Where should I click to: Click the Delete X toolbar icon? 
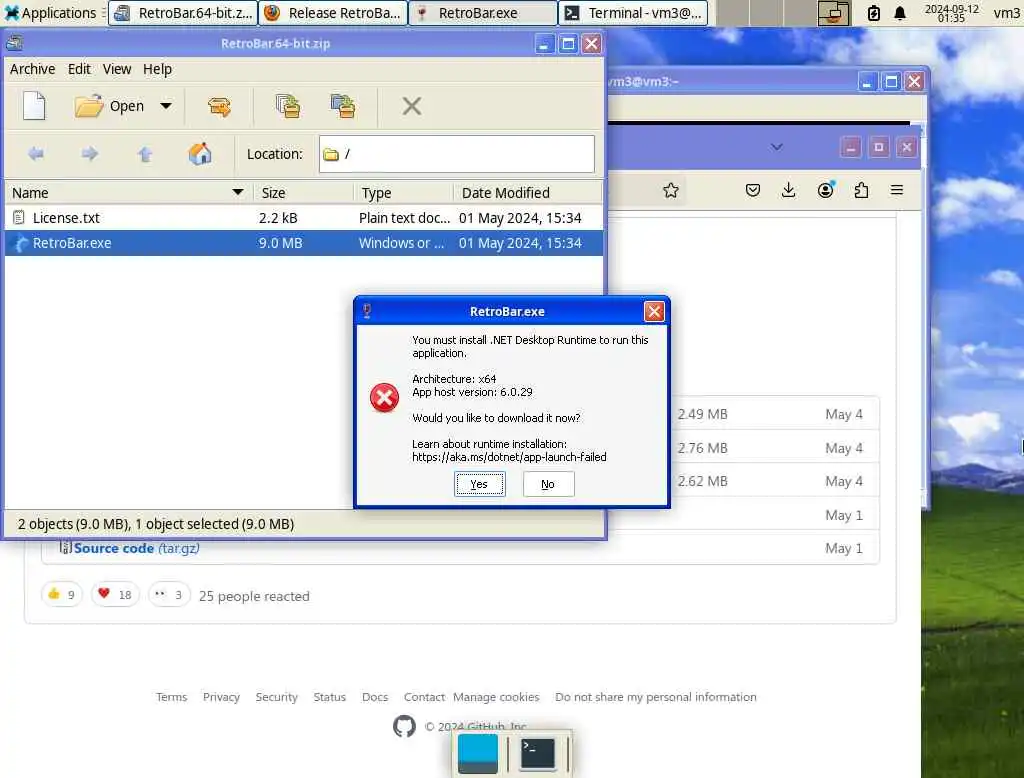(x=411, y=106)
